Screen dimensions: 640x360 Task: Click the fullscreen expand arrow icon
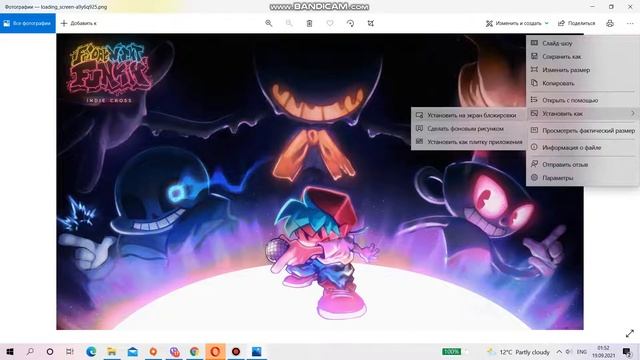pyautogui.click(x=630, y=333)
